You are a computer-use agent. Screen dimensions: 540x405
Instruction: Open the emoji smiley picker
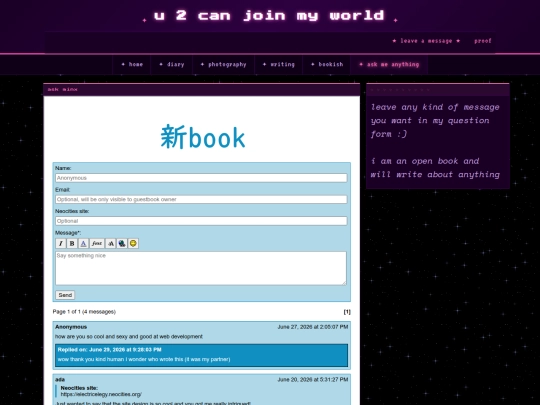133,243
